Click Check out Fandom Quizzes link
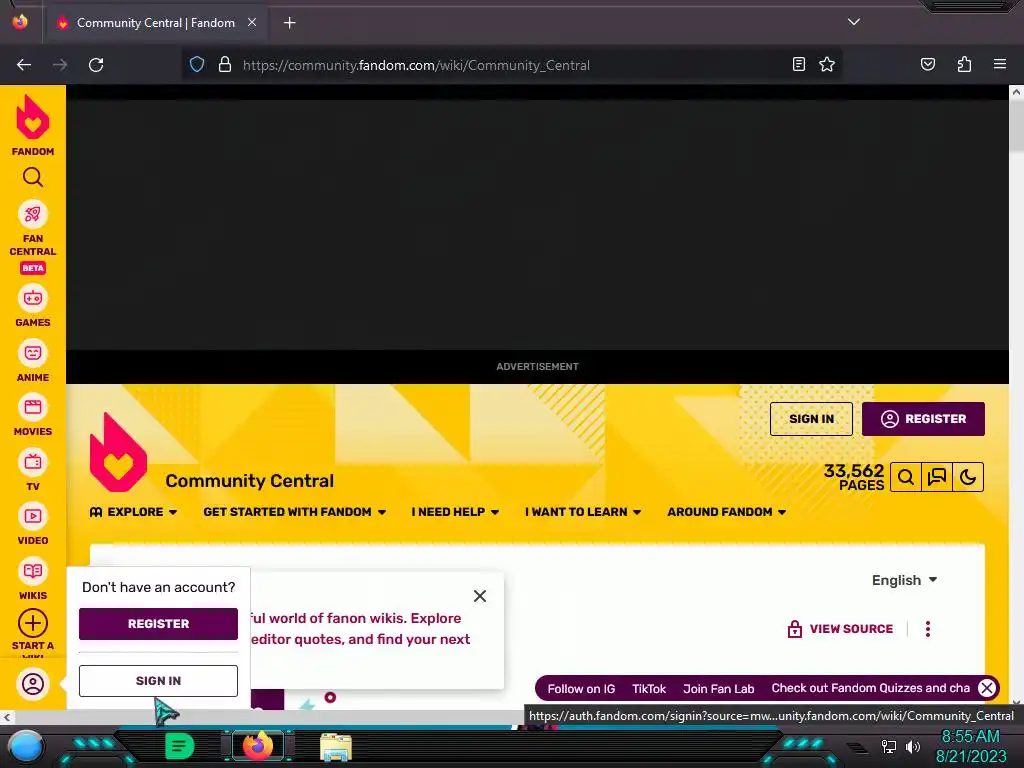This screenshot has width=1024, height=768. tap(871, 688)
